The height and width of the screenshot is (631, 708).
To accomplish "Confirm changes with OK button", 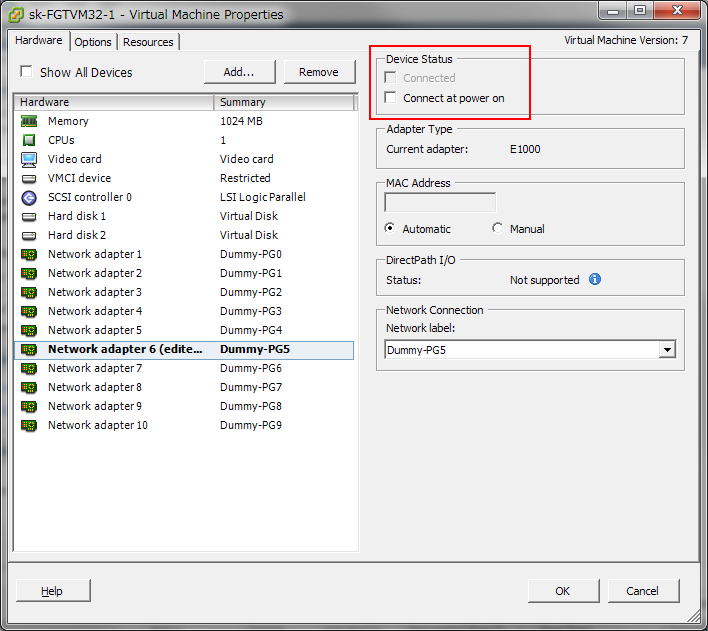I will point(563,591).
